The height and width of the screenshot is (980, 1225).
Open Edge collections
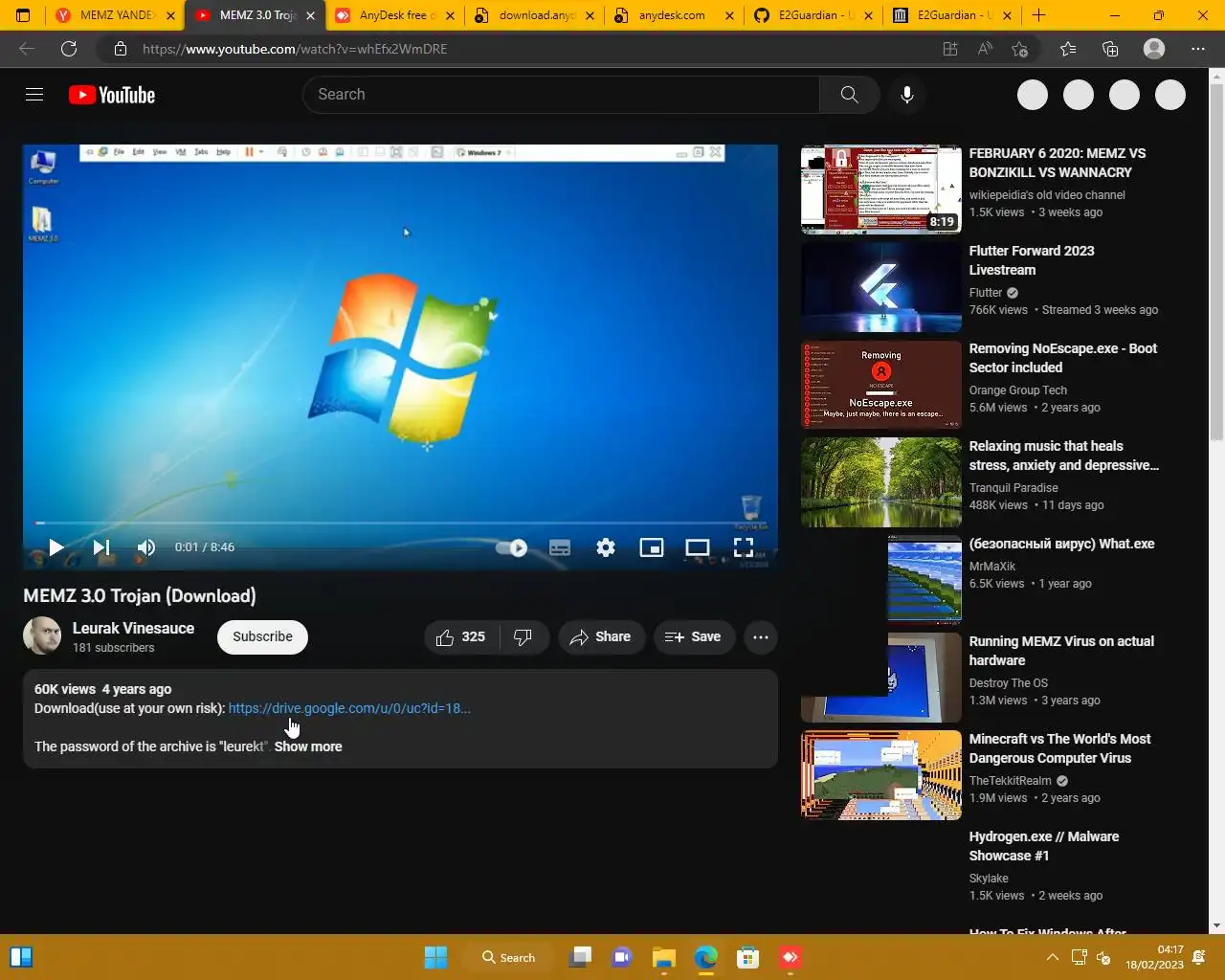click(1110, 49)
